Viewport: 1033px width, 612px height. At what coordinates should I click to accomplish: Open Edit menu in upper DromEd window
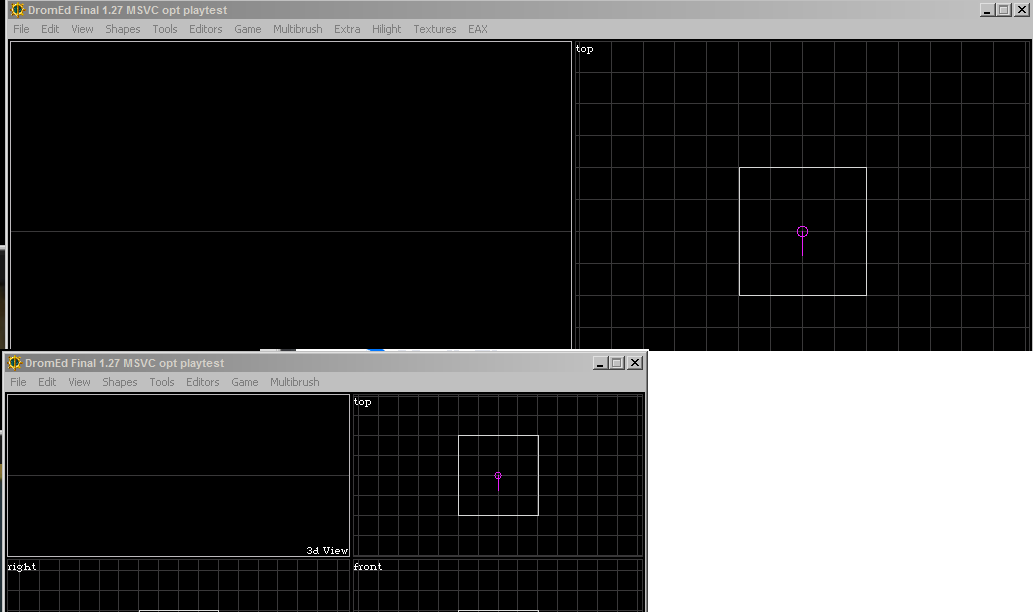pos(50,29)
